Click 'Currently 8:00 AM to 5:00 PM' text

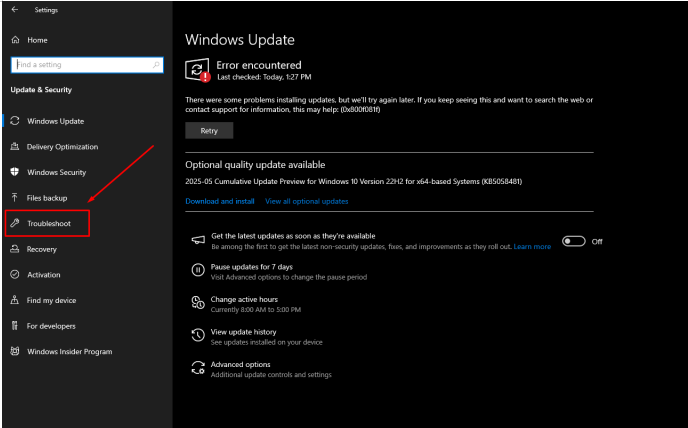point(256,309)
